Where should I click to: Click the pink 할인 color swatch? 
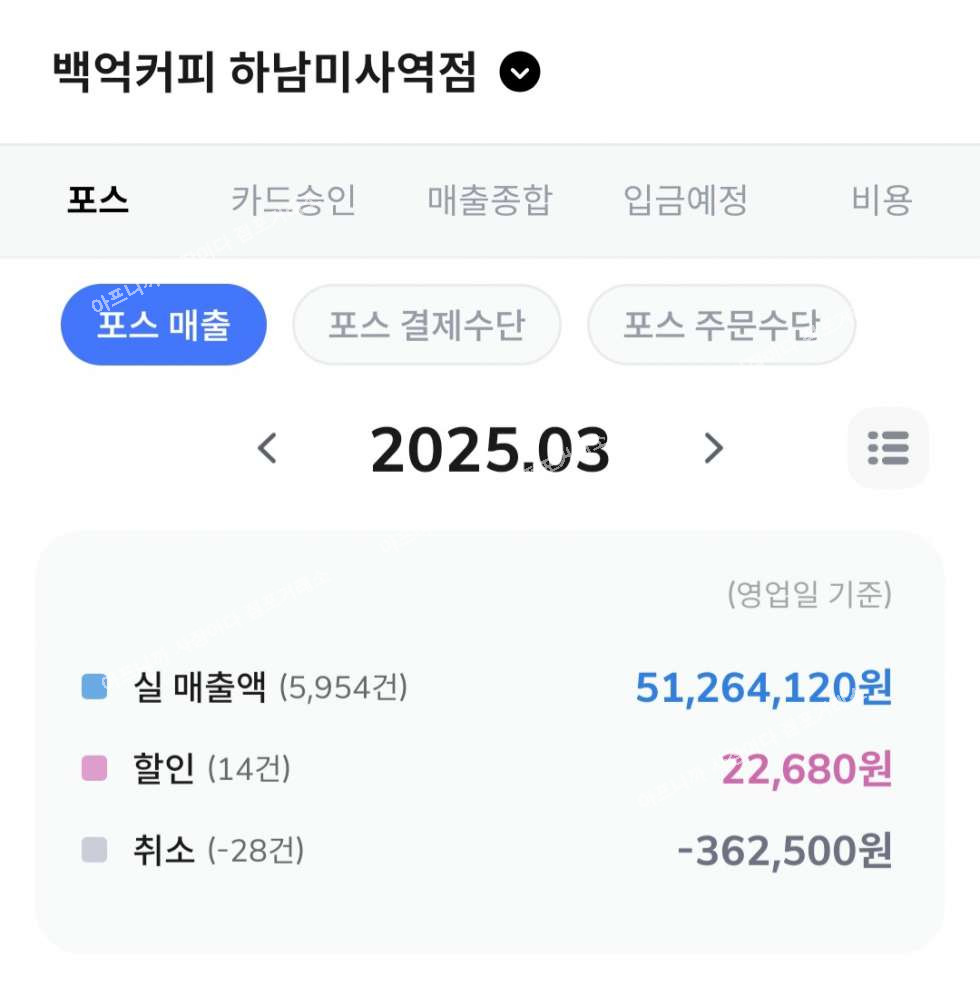(x=94, y=769)
